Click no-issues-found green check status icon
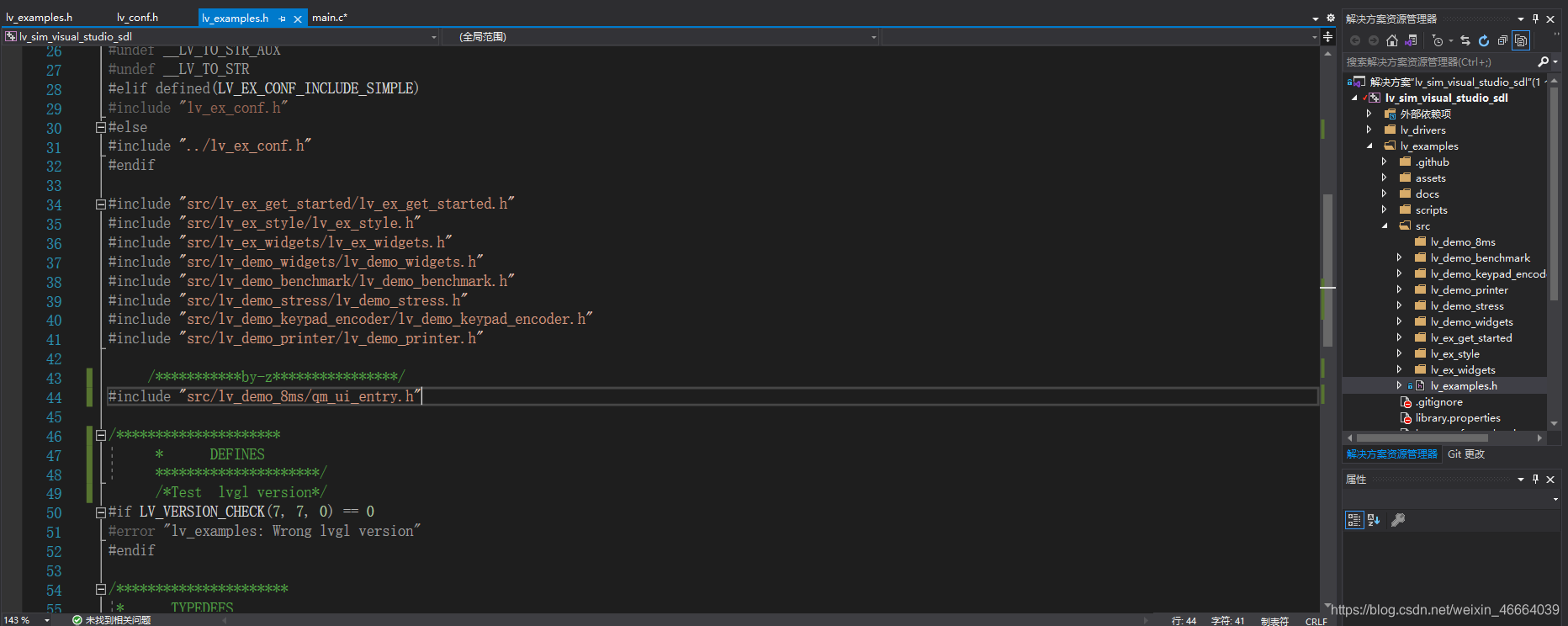This screenshot has width=1568, height=626. (77, 620)
